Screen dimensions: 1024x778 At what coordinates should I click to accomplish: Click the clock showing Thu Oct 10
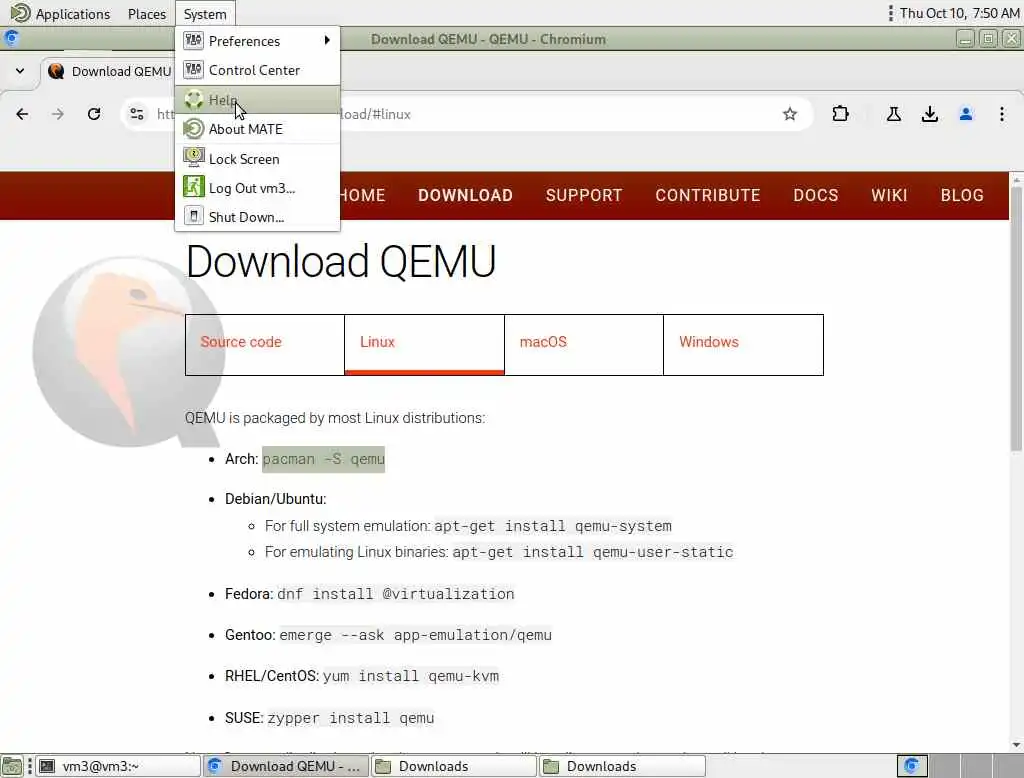(959, 13)
